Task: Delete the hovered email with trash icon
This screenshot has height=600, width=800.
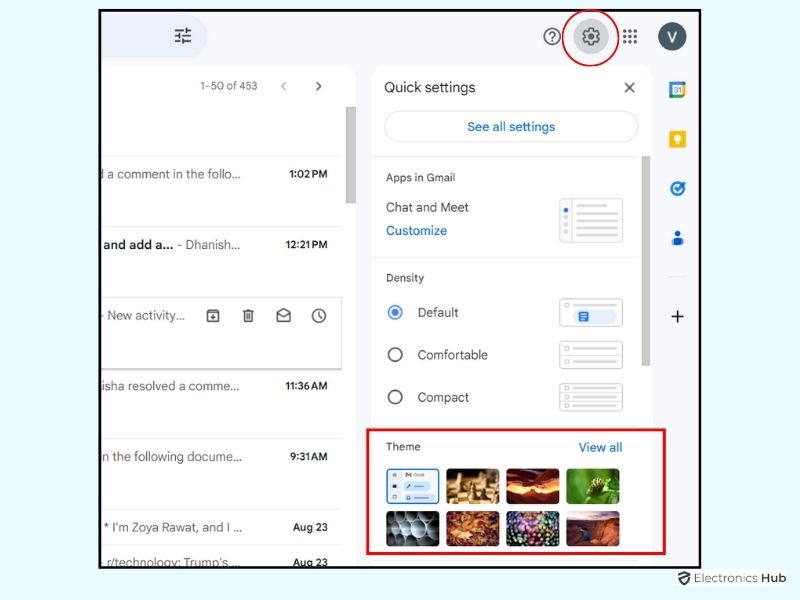Action: pos(248,316)
